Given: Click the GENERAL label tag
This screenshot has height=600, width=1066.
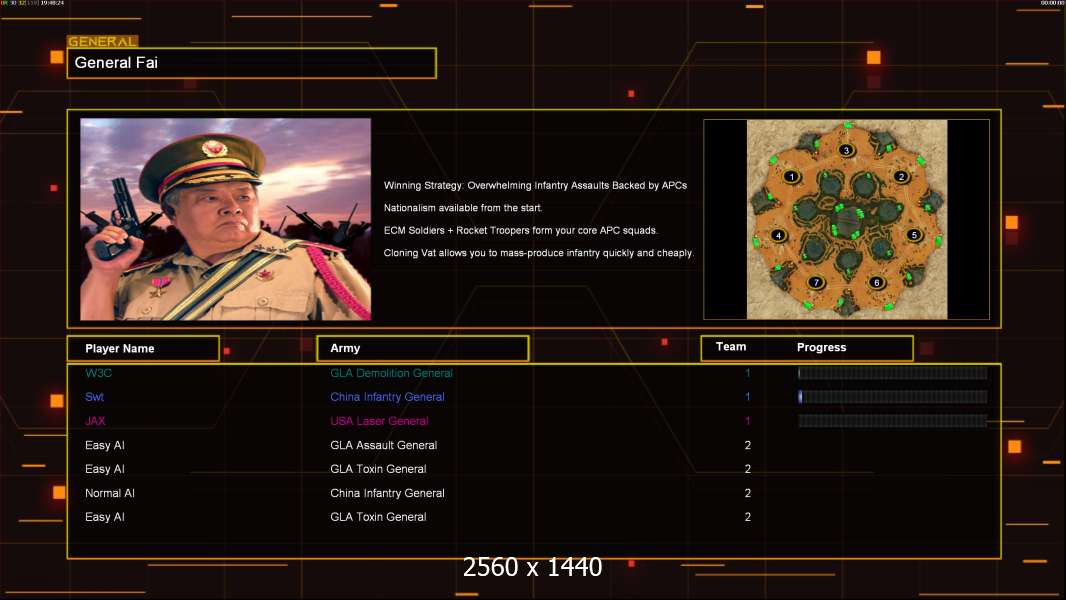Looking at the screenshot, I should point(103,41).
